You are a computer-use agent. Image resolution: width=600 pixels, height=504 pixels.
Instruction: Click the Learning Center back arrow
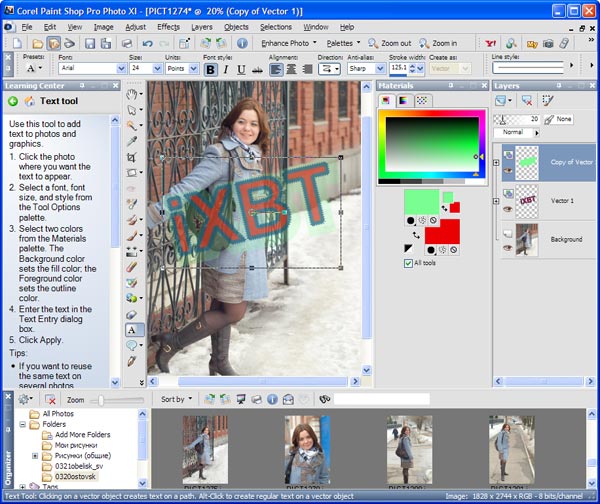tap(12, 101)
